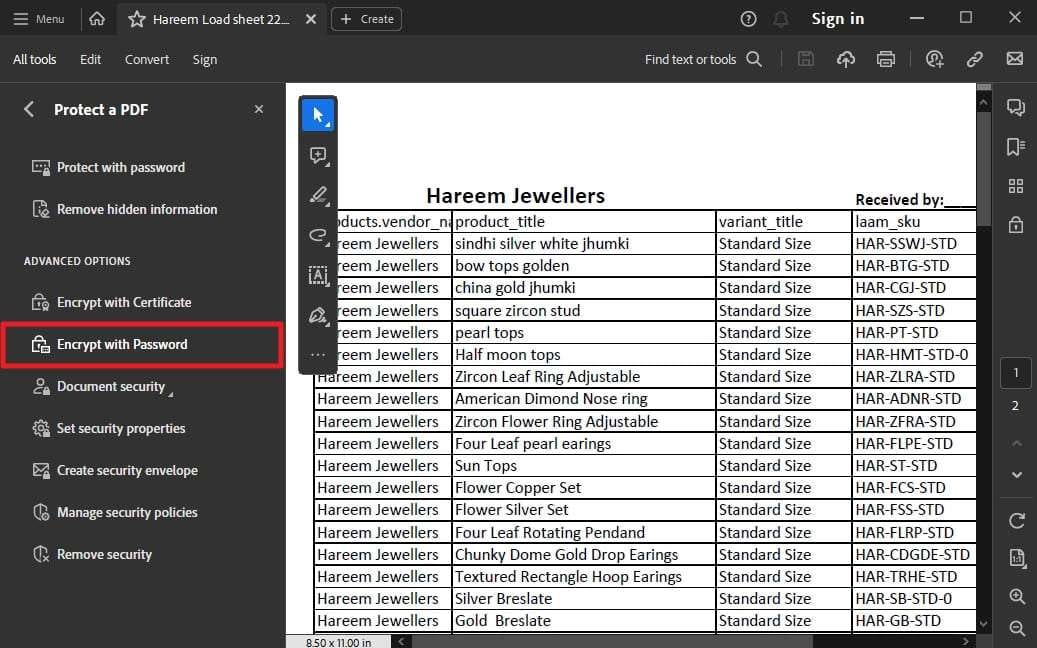Click Find text or tools search
This screenshot has height=648, width=1037.
703,60
